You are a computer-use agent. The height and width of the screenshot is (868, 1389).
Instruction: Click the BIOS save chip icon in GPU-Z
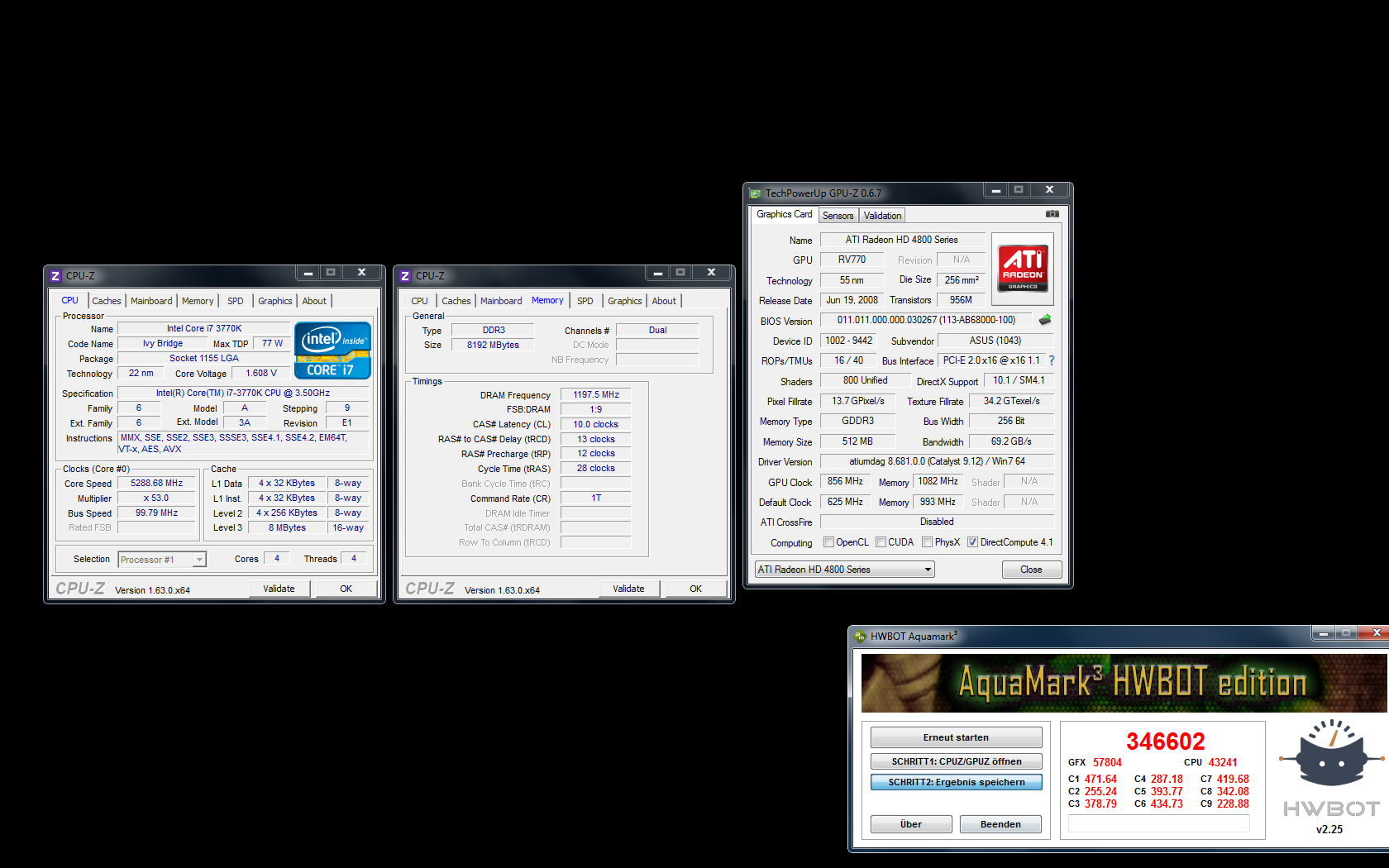click(x=1045, y=320)
